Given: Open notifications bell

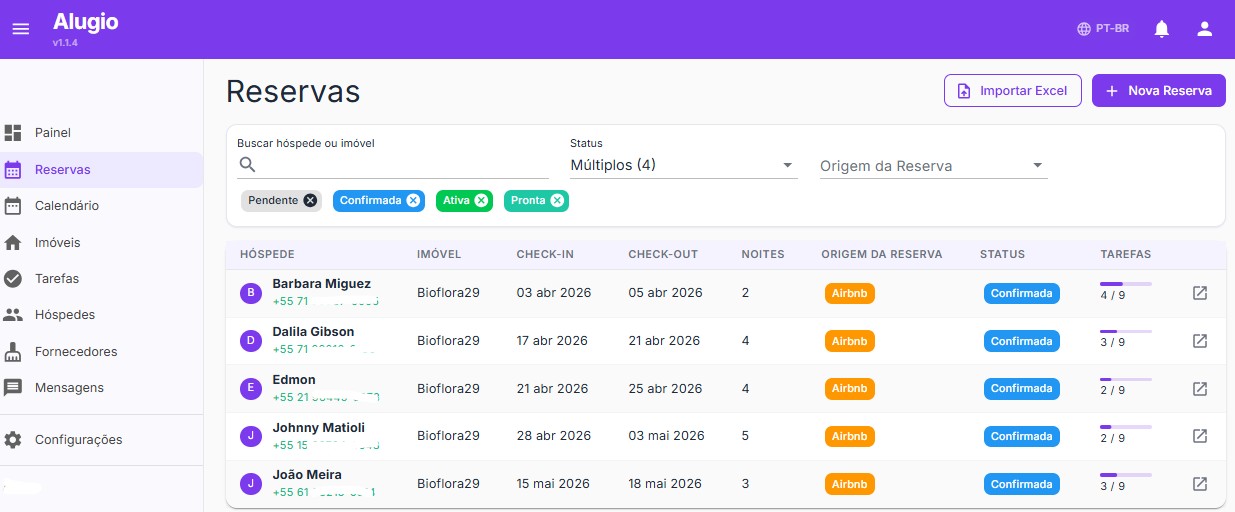Looking at the screenshot, I should coord(1161,29).
